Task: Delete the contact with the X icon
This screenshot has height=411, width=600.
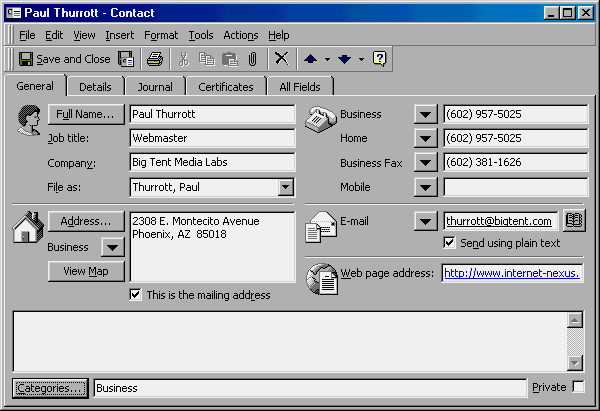Action: point(282,59)
